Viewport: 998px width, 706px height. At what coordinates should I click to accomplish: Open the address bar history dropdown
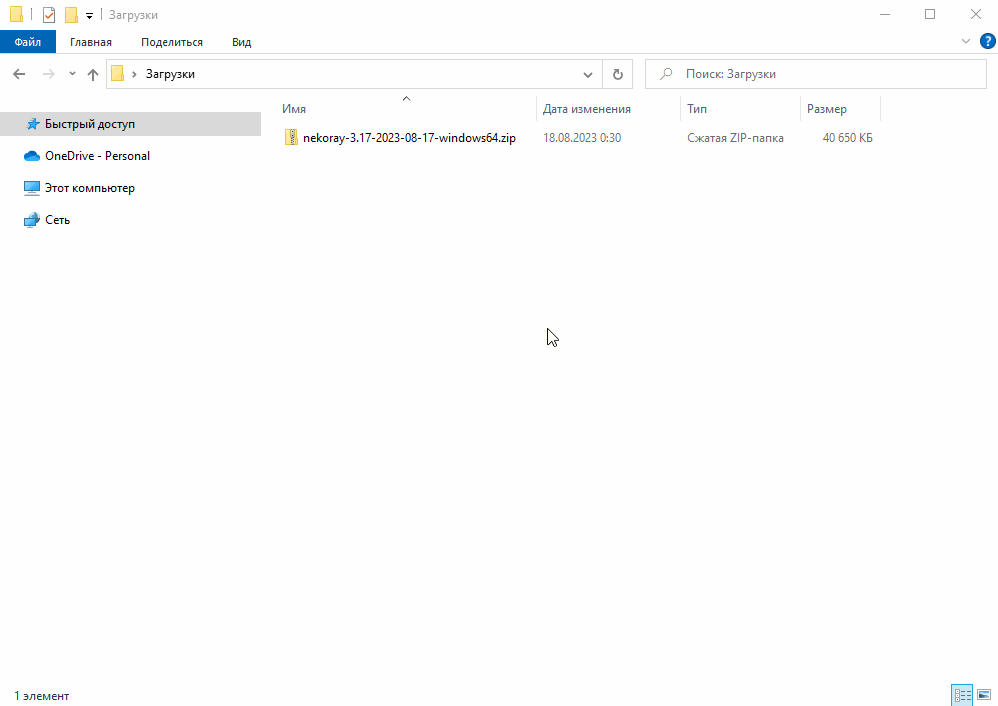(x=587, y=74)
